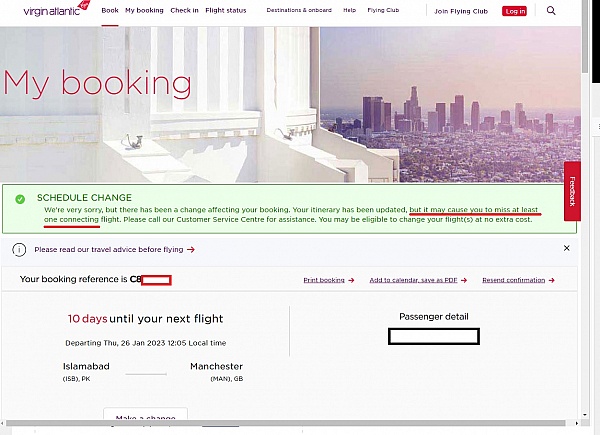Expand the Flying Club menu
The height and width of the screenshot is (435, 600).
pos(383,10)
